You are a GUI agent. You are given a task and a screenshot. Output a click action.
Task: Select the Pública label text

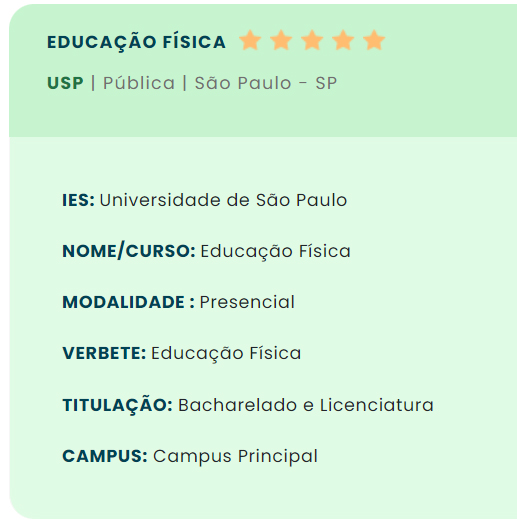point(139,83)
